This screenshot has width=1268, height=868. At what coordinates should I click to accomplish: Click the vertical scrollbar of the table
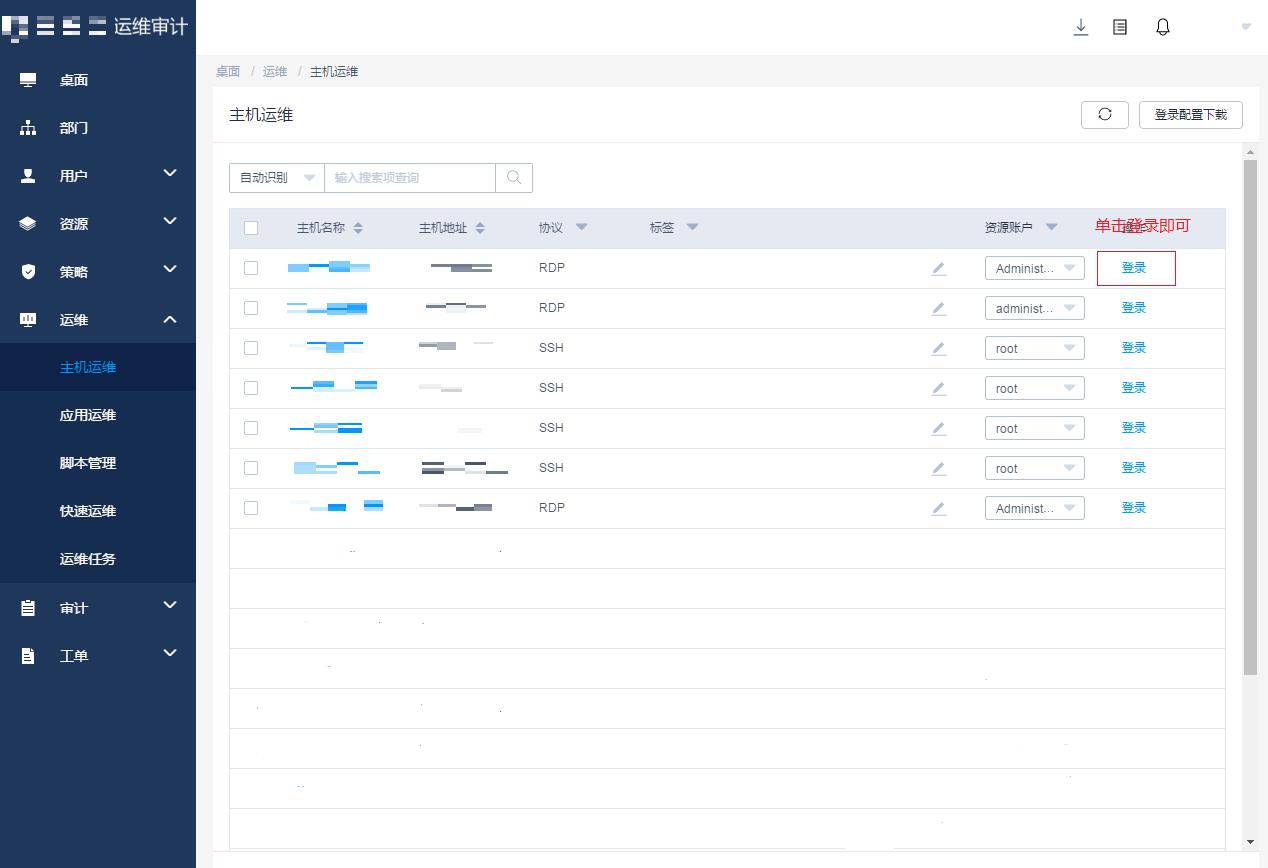(1250, 420)
